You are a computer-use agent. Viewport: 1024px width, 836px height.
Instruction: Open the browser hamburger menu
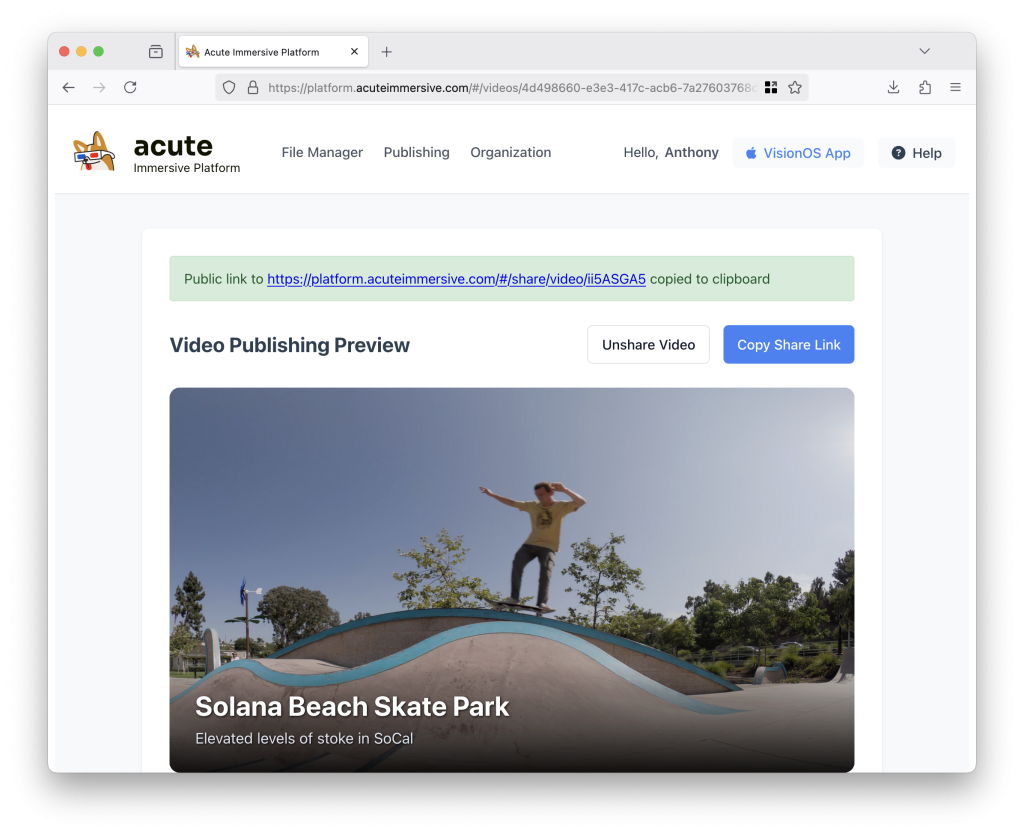[955, 88]
